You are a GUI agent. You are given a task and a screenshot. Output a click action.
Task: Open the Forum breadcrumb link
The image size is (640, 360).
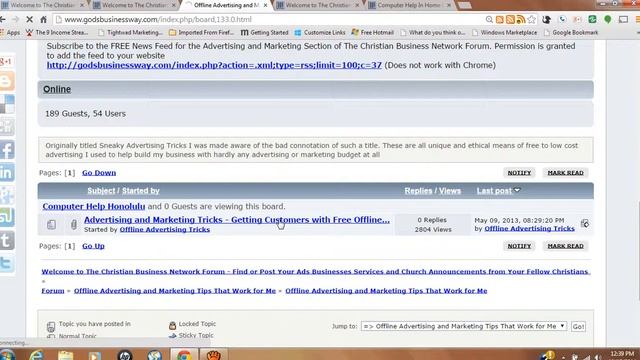(x=53, y=291)
